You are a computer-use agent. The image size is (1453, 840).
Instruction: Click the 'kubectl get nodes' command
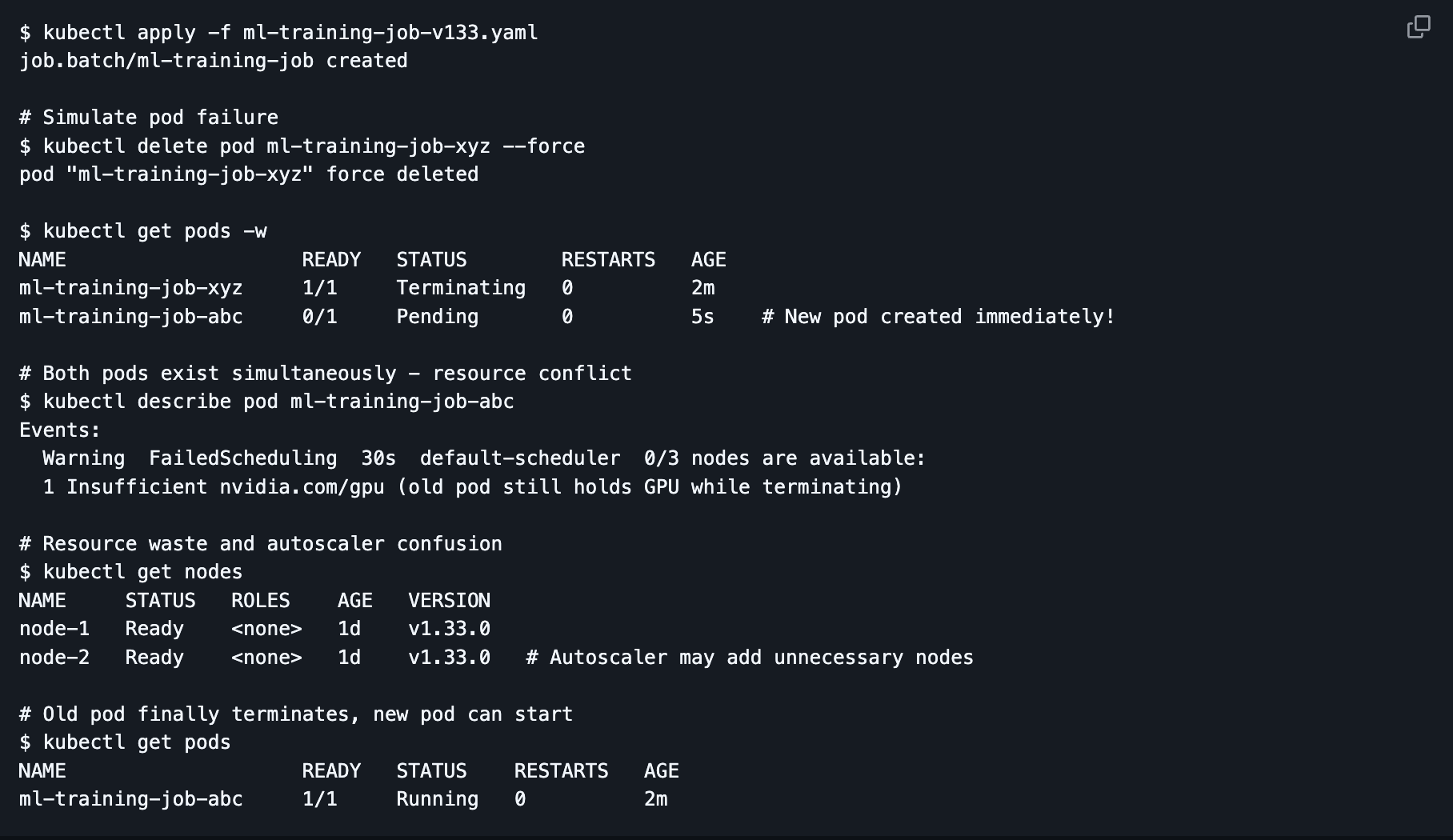pyautogui.click(x=142, y=572)
